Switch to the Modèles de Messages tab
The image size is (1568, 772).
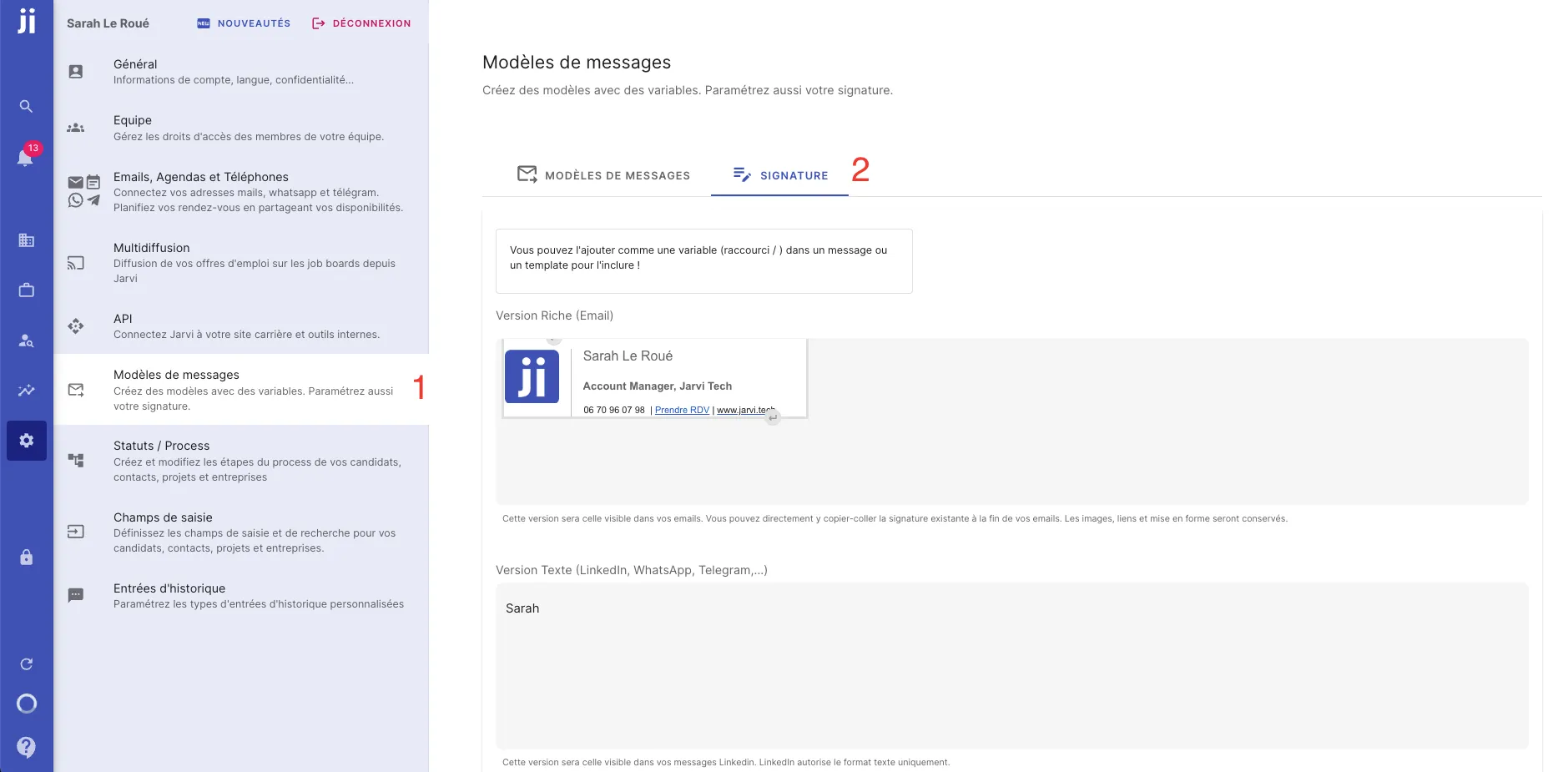603,175
